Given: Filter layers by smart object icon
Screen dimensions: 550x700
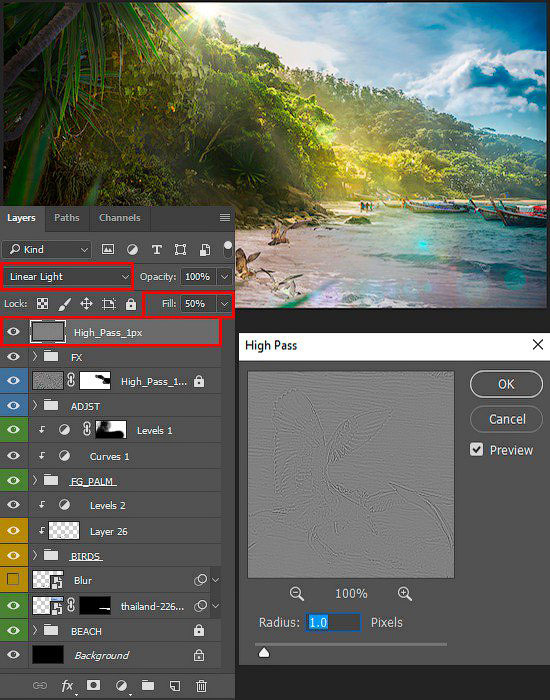Looking at the screenshot, I should [x=205, y=249].
